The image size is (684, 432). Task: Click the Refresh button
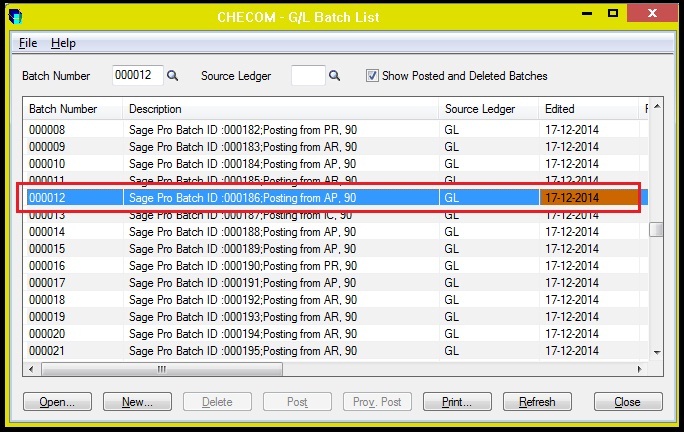537,402
